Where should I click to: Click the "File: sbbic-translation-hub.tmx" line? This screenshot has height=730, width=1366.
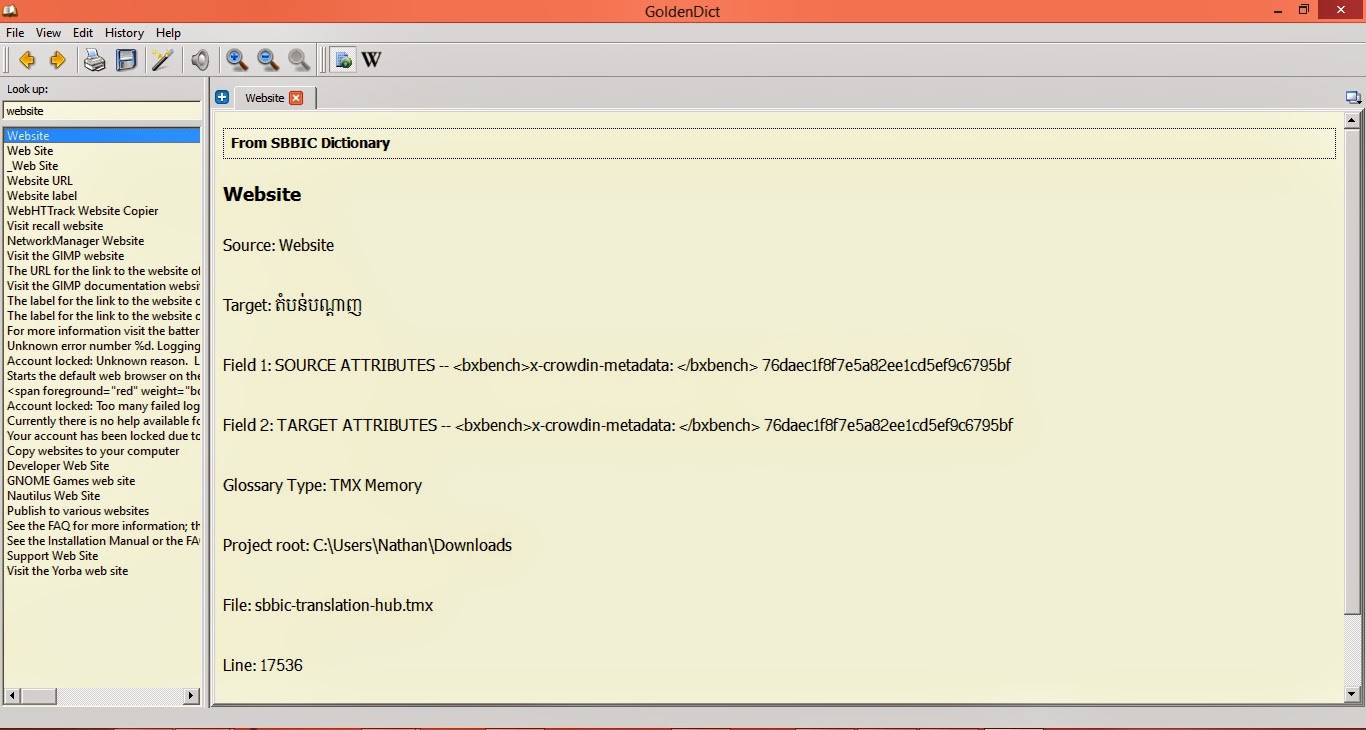tap(328, 606)
